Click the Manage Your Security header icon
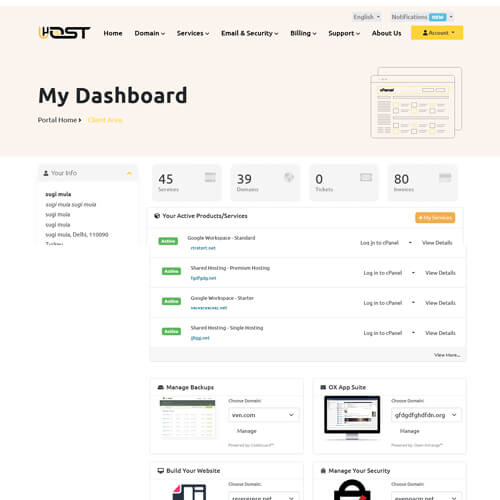The height and width of the screenshot is (500, 500). coord(323,471)
